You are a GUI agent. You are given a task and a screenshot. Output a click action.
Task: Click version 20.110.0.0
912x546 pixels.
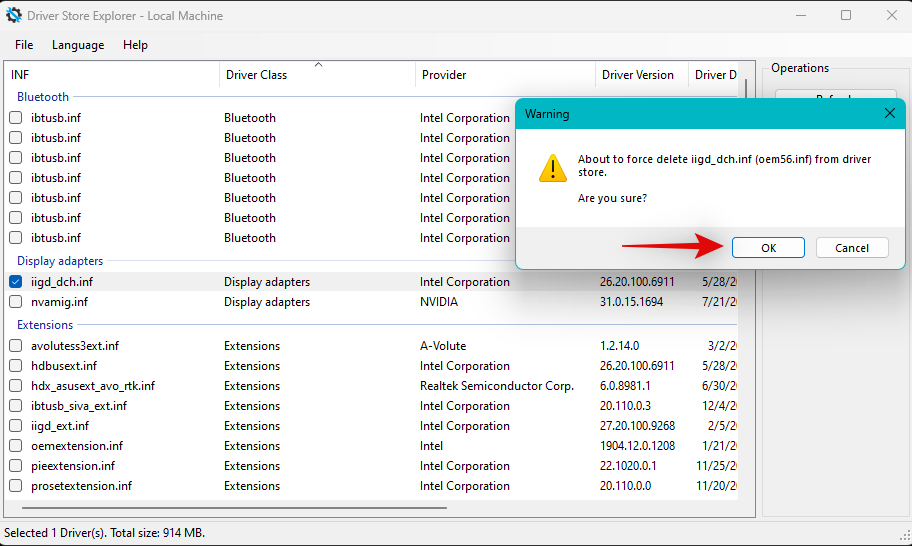[625, 486]
